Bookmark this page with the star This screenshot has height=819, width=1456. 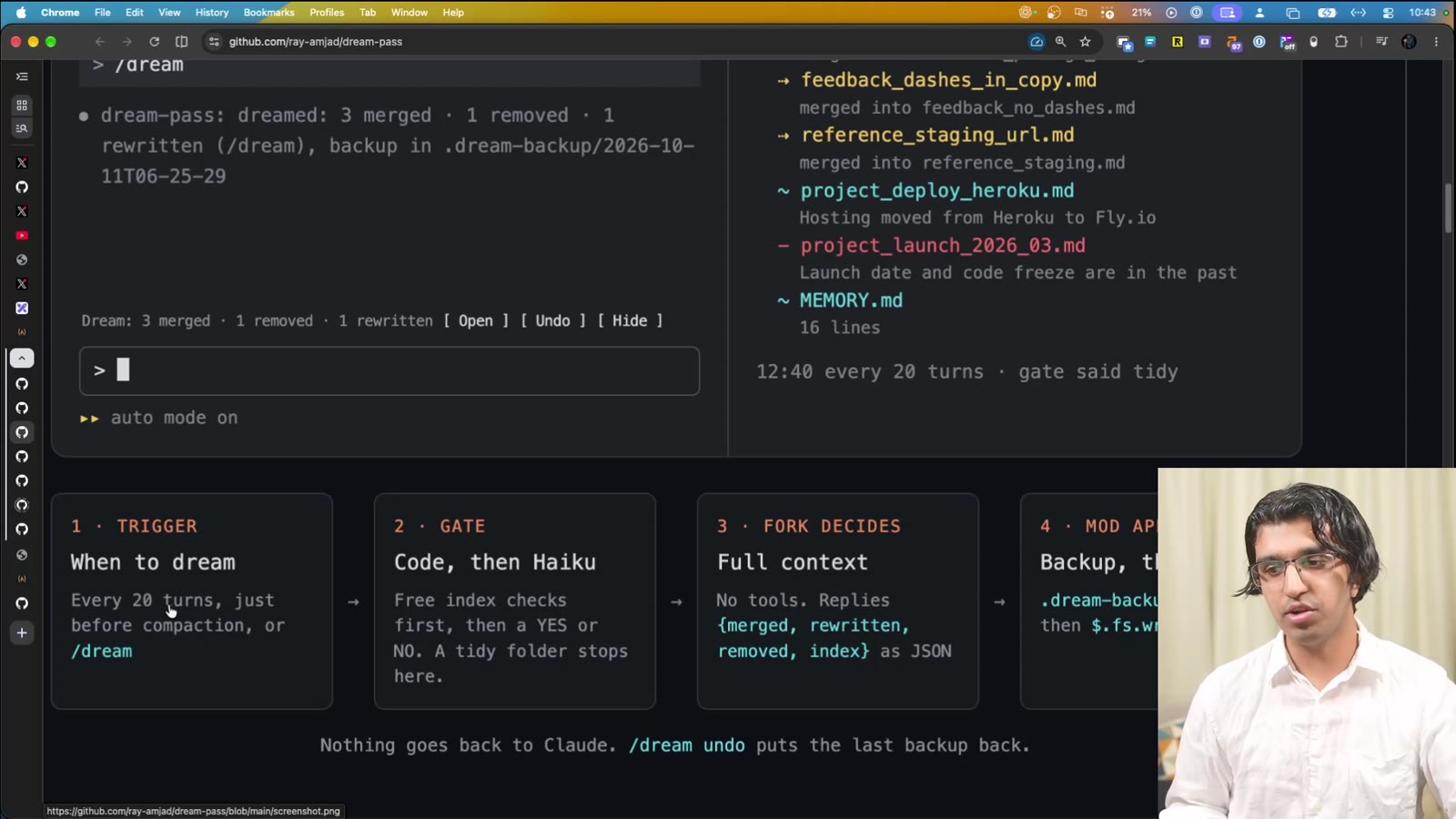click(x=1086, y=42)
